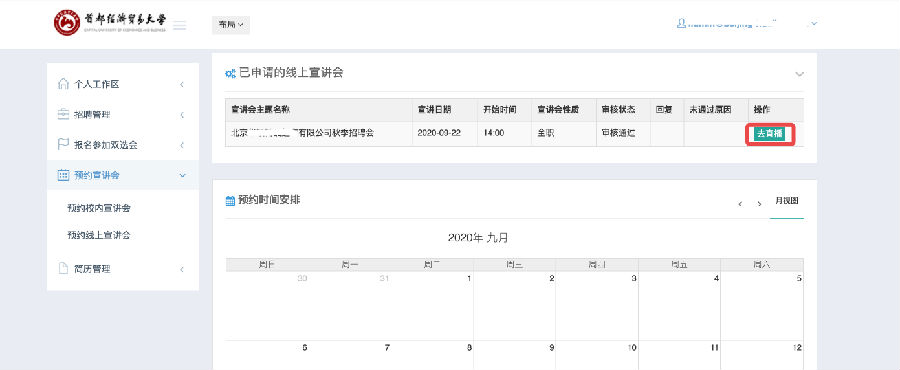Open the user account dropdown arrow
Image resolution: width=900 pixels, height=370 pixels.
814,24
